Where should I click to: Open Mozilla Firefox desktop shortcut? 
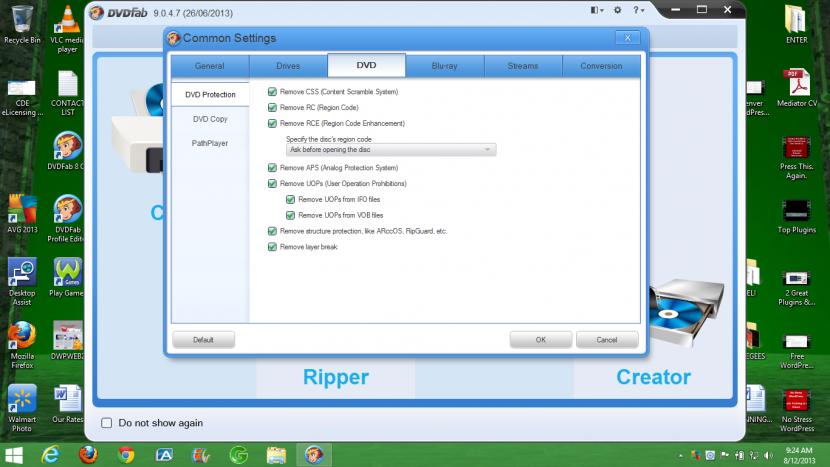[x=22, y=345]
